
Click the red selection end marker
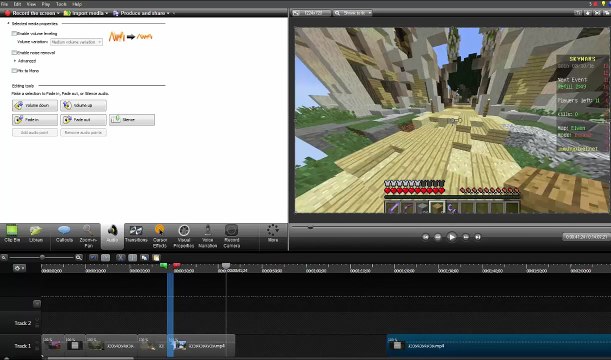[177, 266]
